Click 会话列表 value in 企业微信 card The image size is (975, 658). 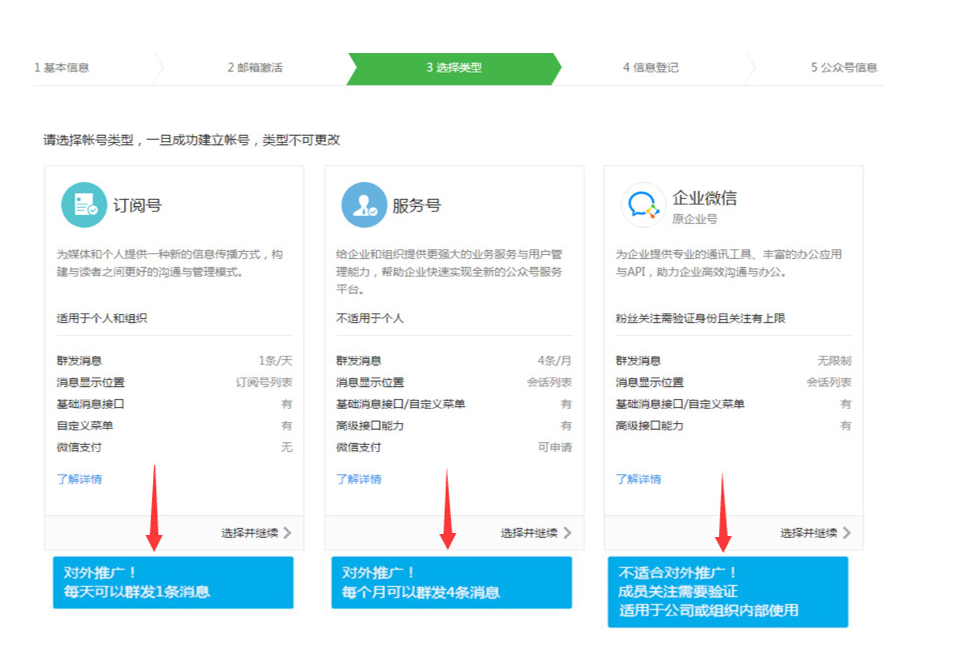829,382
